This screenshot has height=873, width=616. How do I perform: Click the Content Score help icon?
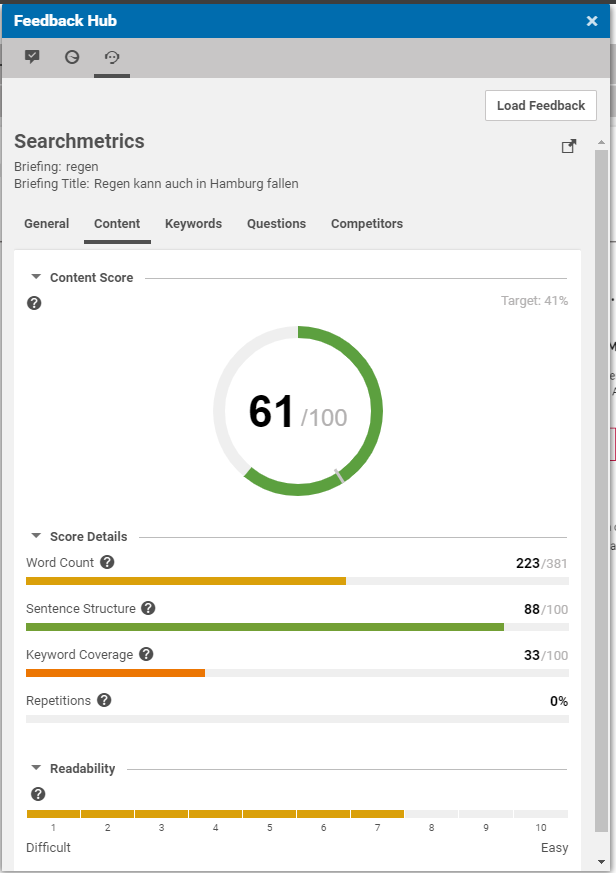pyautogui.click(x=34, y=303)
